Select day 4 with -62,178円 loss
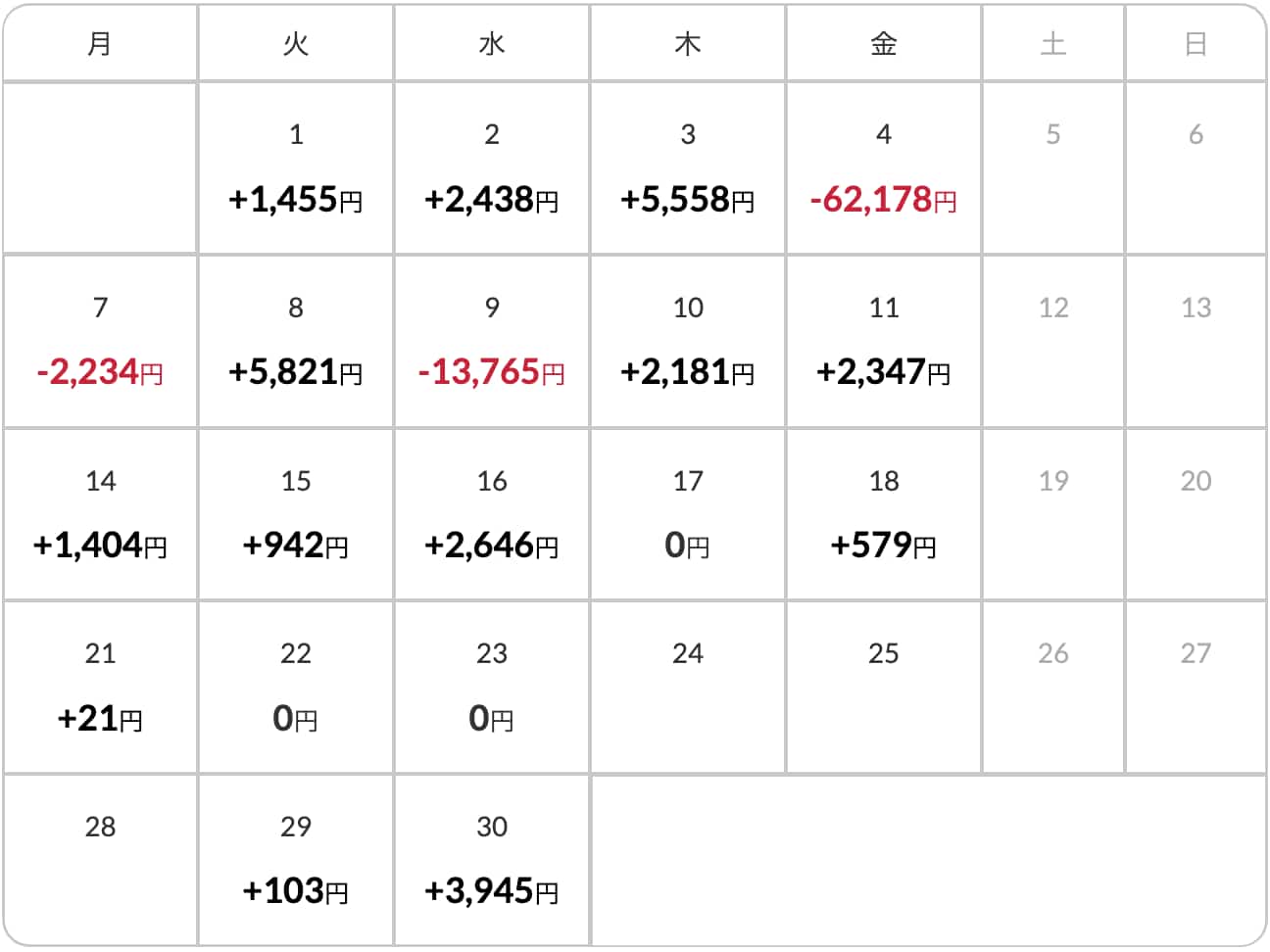Screen dimensions: 1270x952 coord(884,168)
